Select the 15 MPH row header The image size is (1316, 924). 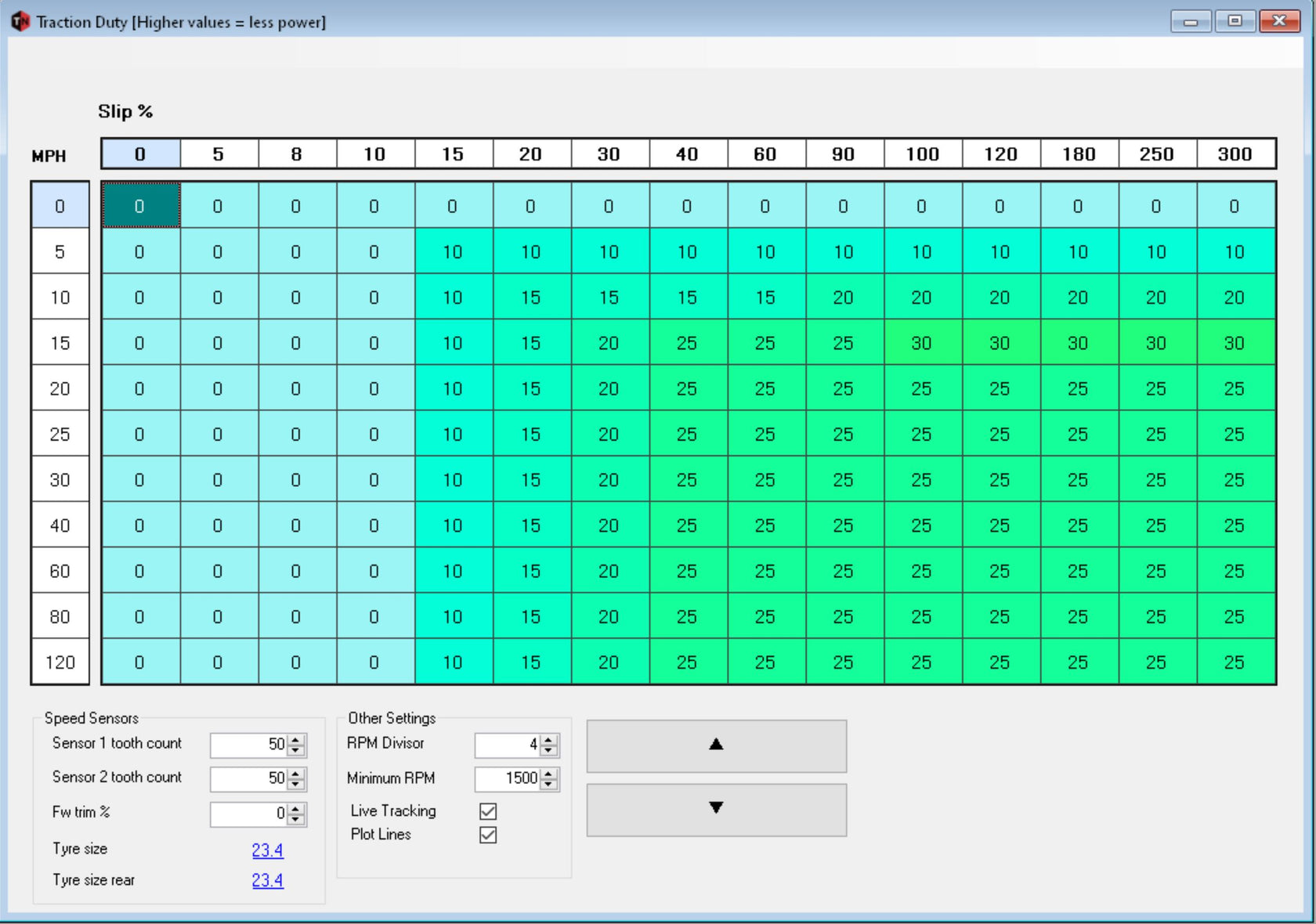pyautogui.click(x=60, y=343)
